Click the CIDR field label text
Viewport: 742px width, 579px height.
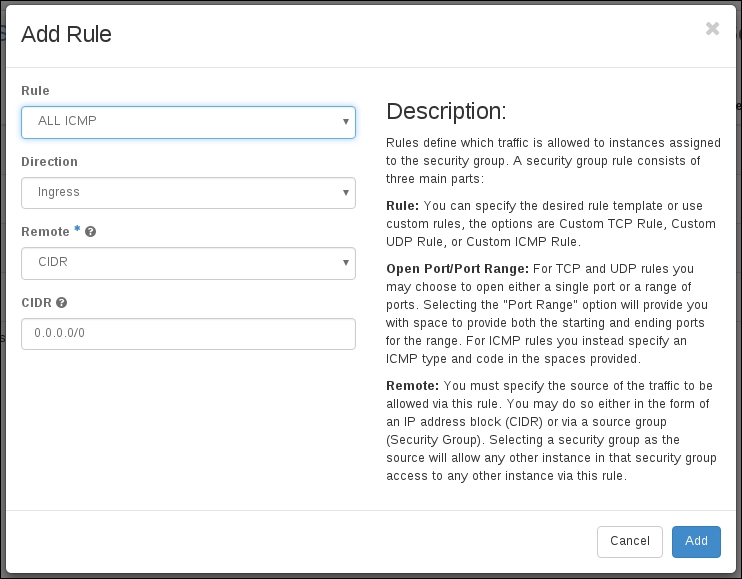pyautogui.click(x=36, y=303)
